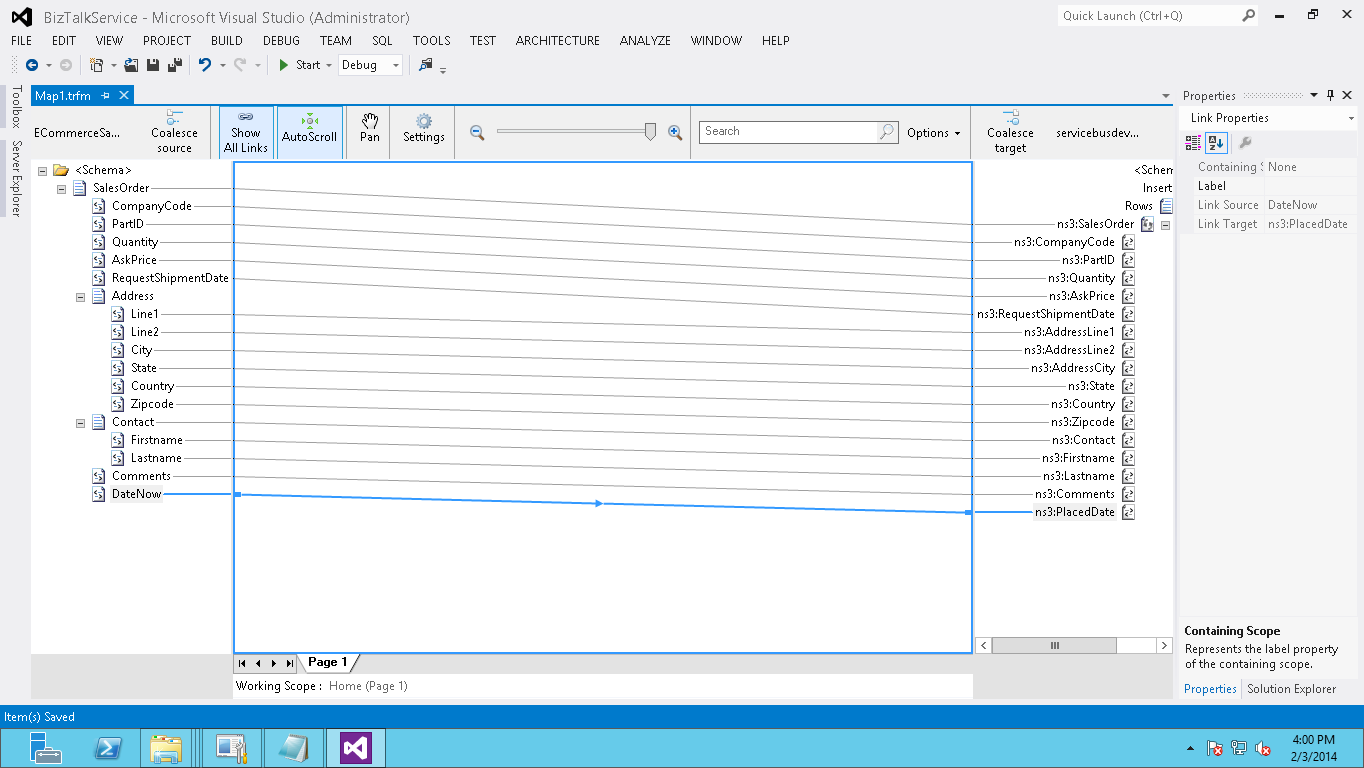
Task: Select the Map1.trfm document tab
Action: pyautogui.click(x=63, y=96)
